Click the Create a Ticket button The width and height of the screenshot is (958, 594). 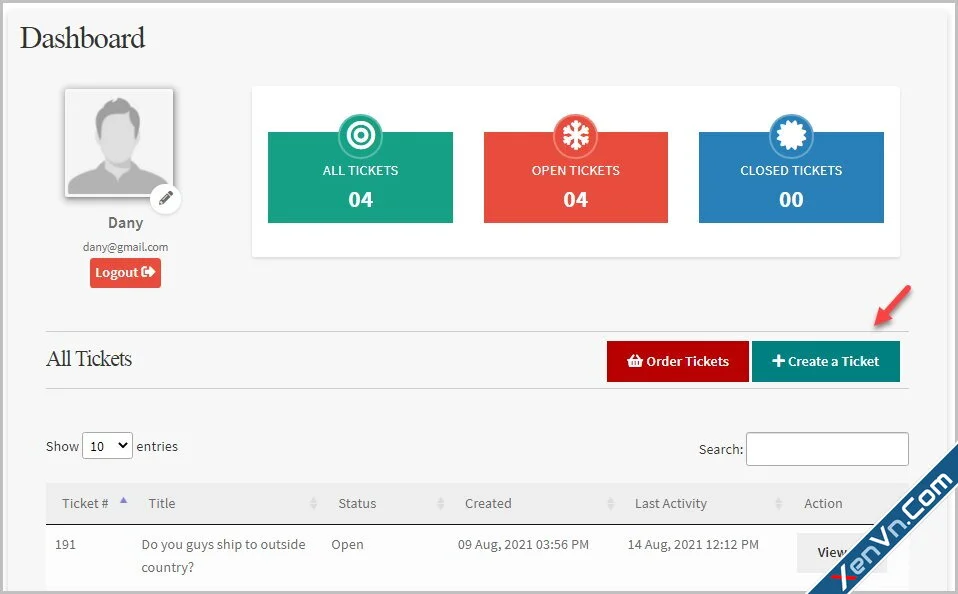click(x=825, y=361)
